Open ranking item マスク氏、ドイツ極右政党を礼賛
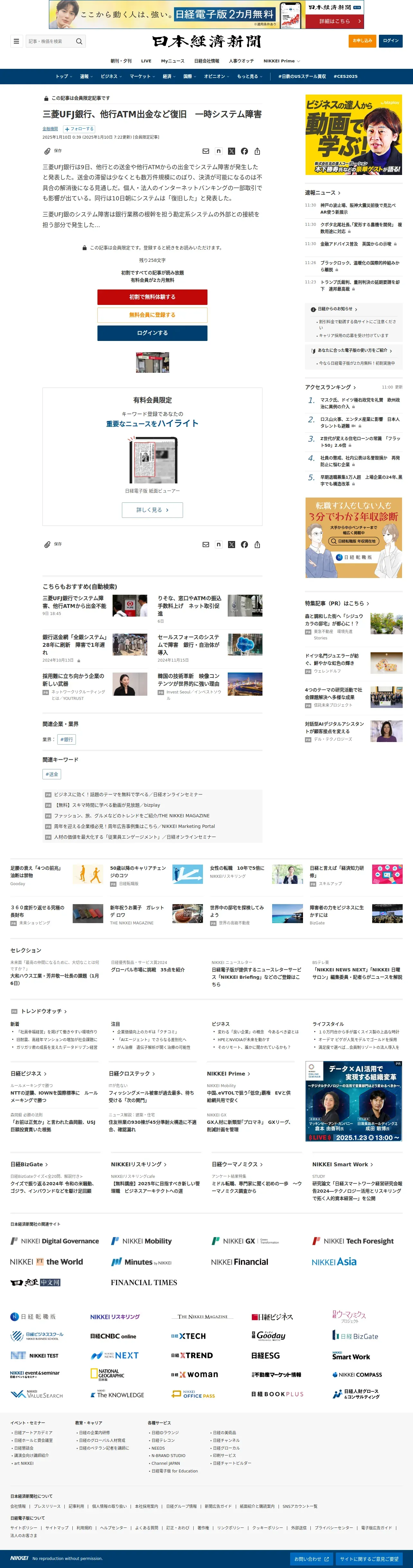Screen dimensions: 413x1568 [x=360, y=404]
